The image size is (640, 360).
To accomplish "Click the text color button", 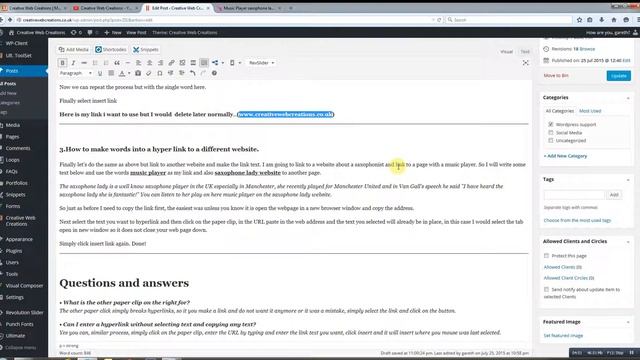I will [x=122, y=73].
